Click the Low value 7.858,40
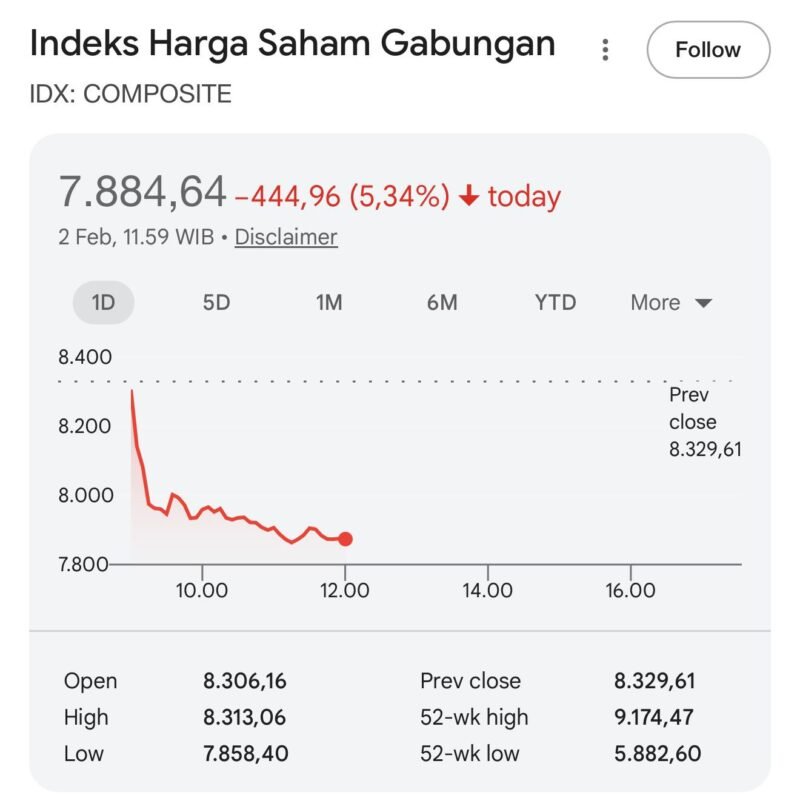 (245, 753)
